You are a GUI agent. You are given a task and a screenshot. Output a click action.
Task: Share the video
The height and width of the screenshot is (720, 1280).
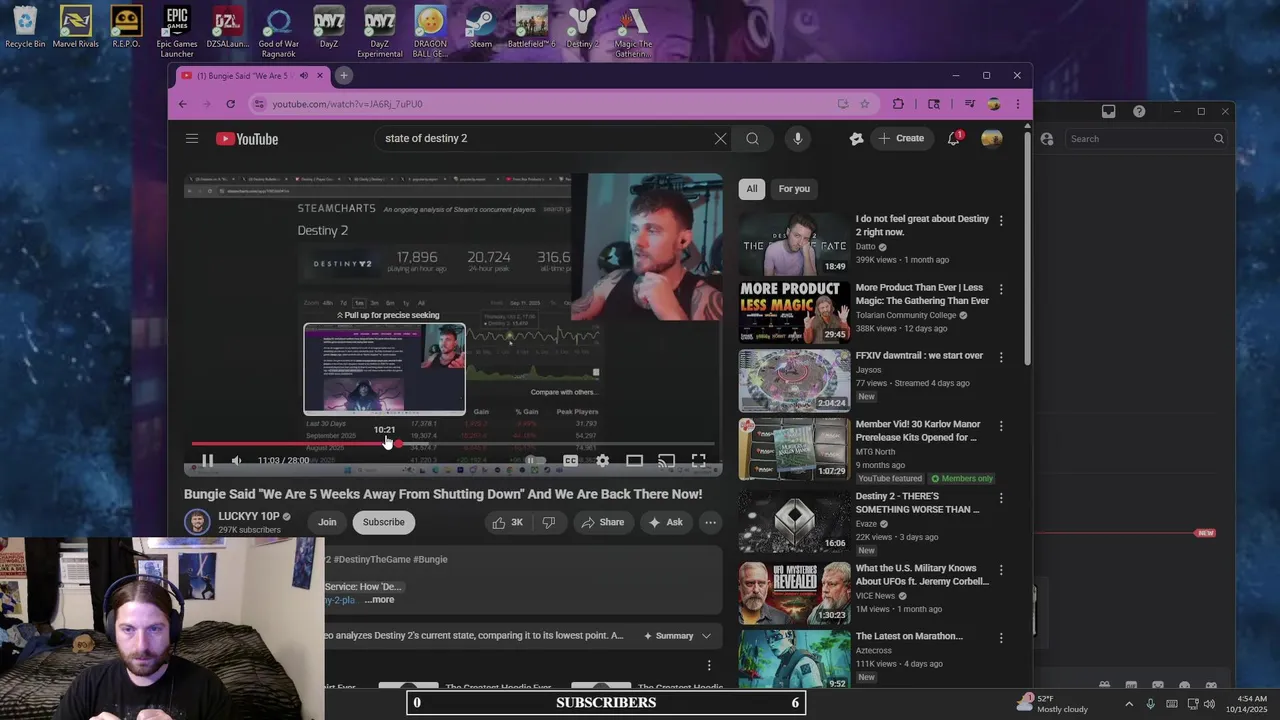(x=603, y=522)
